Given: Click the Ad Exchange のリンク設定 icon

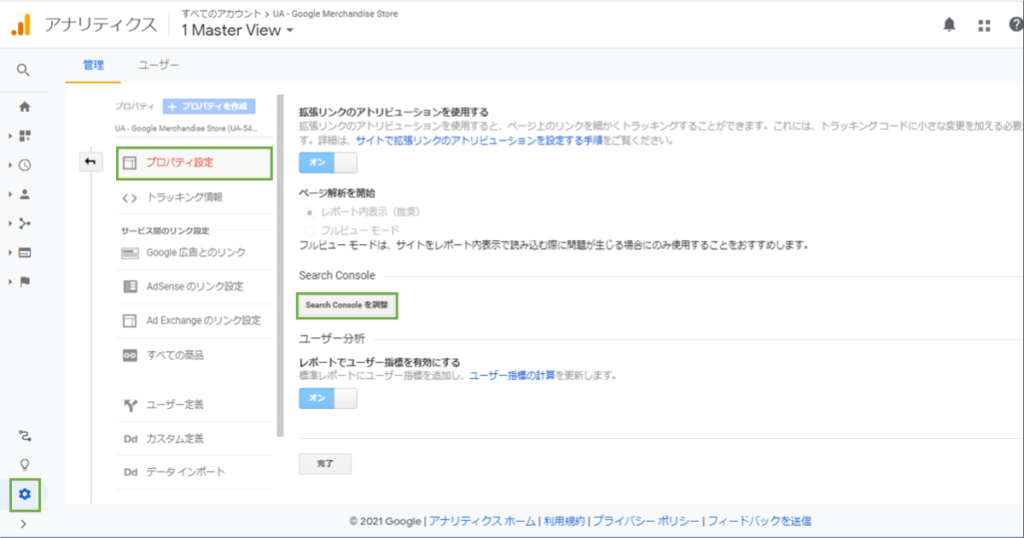Looking at the screenshot, I should pyautogui.click(x=130, y=321).
